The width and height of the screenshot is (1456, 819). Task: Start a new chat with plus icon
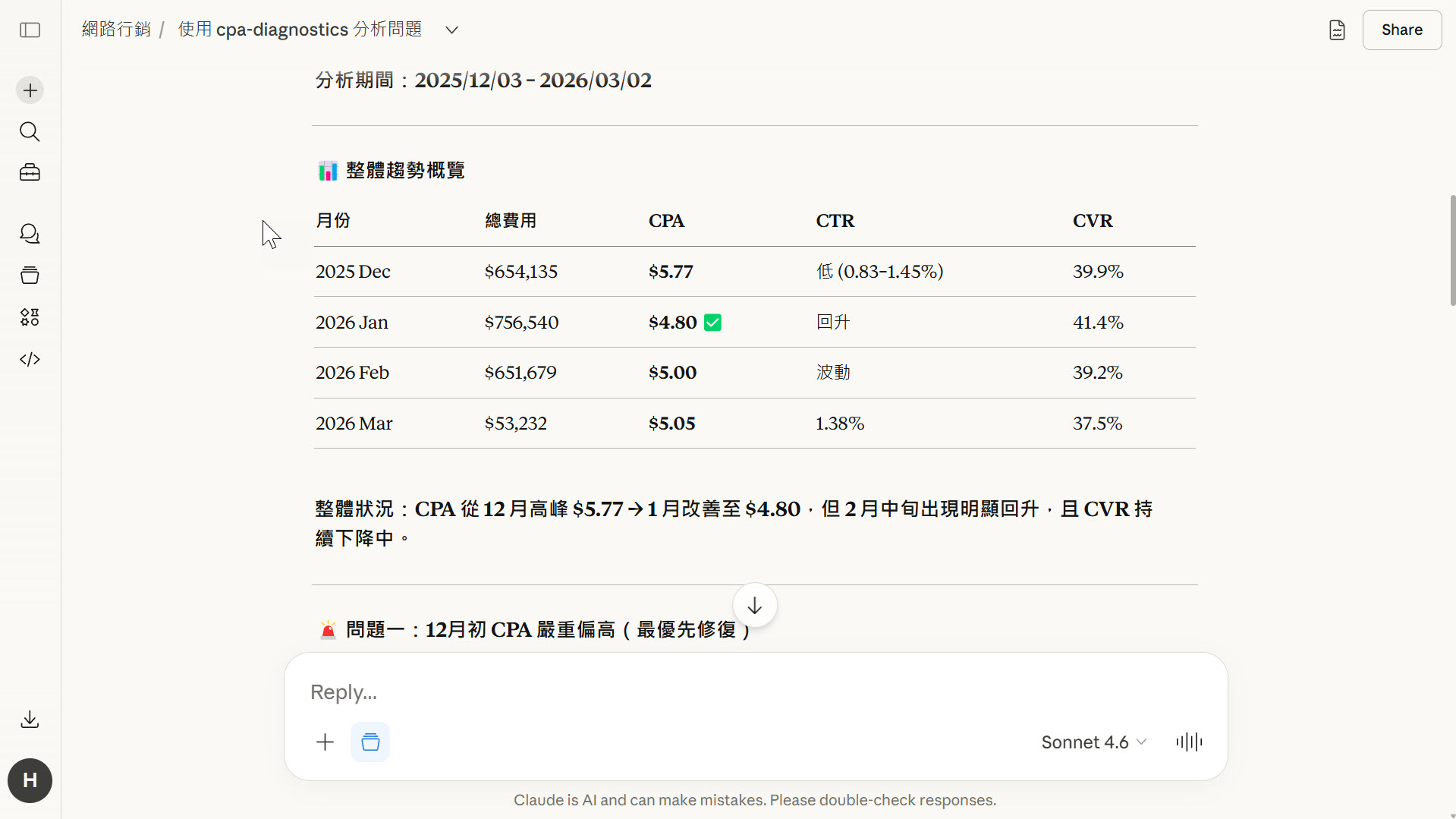coord(30,90)
